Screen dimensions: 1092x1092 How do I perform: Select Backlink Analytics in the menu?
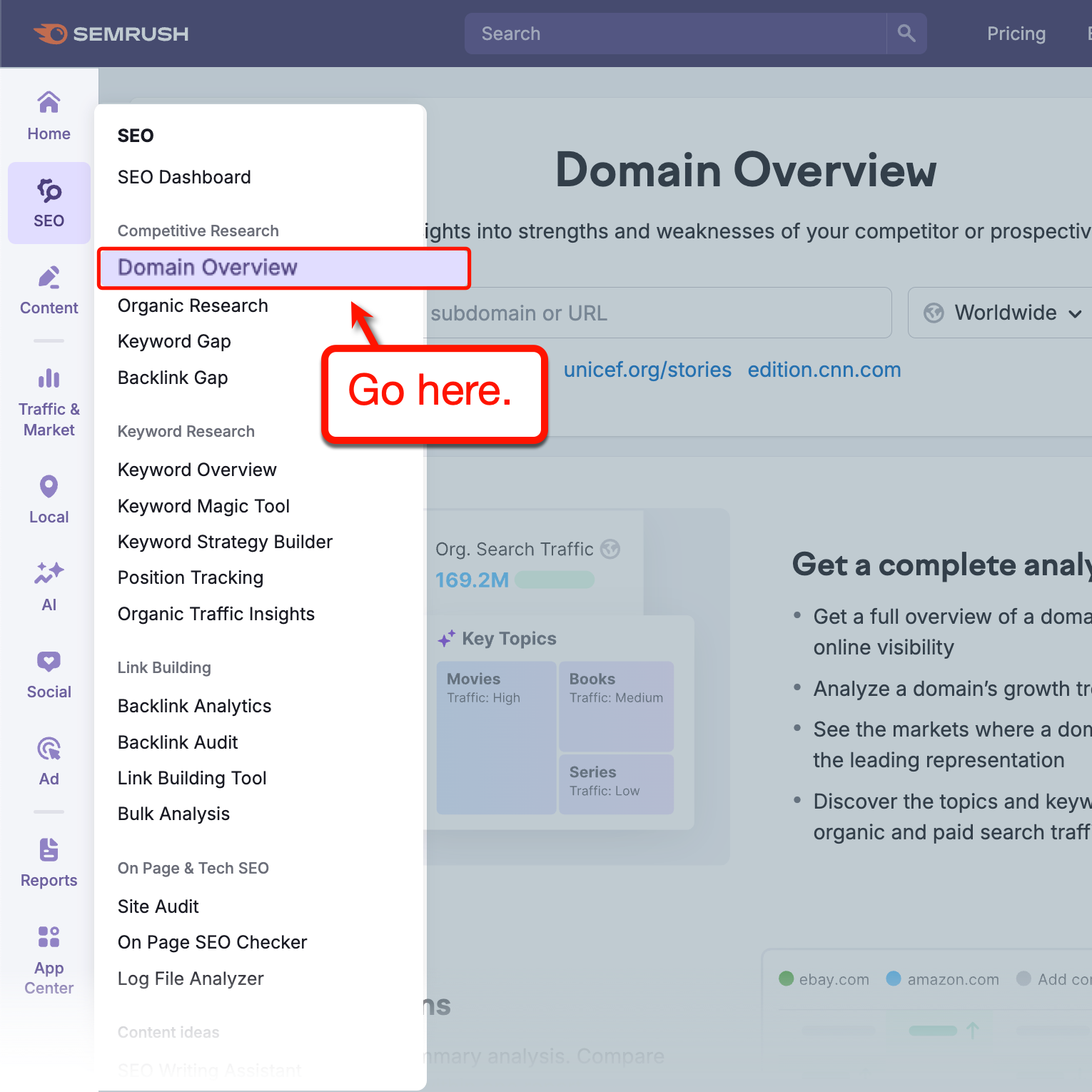click(194, 706)
